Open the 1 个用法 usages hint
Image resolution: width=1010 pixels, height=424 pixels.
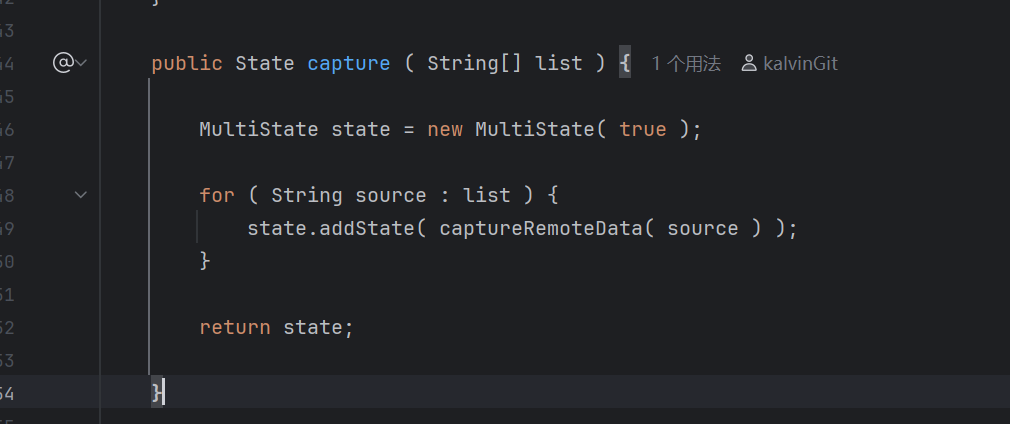pyautogui.click(x=685, y=63)
